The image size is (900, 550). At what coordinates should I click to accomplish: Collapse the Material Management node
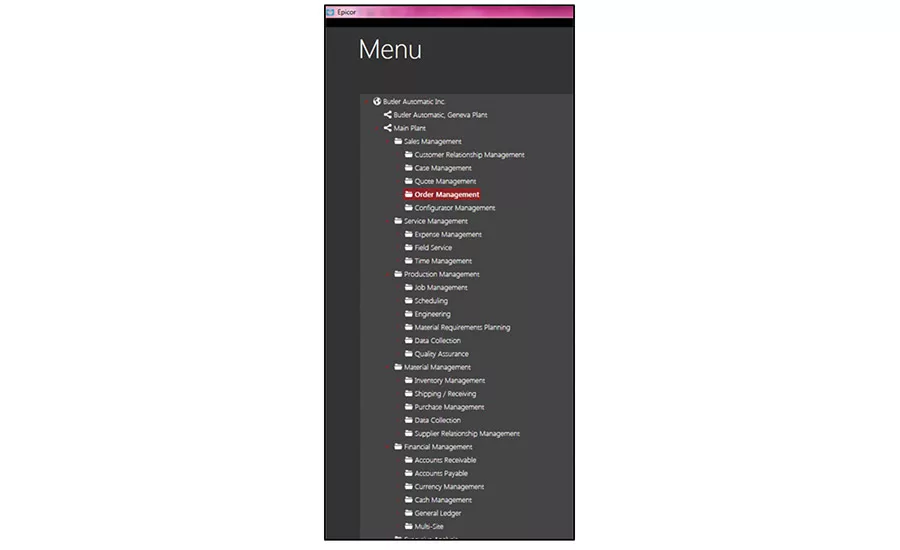[x=389, y=367]
